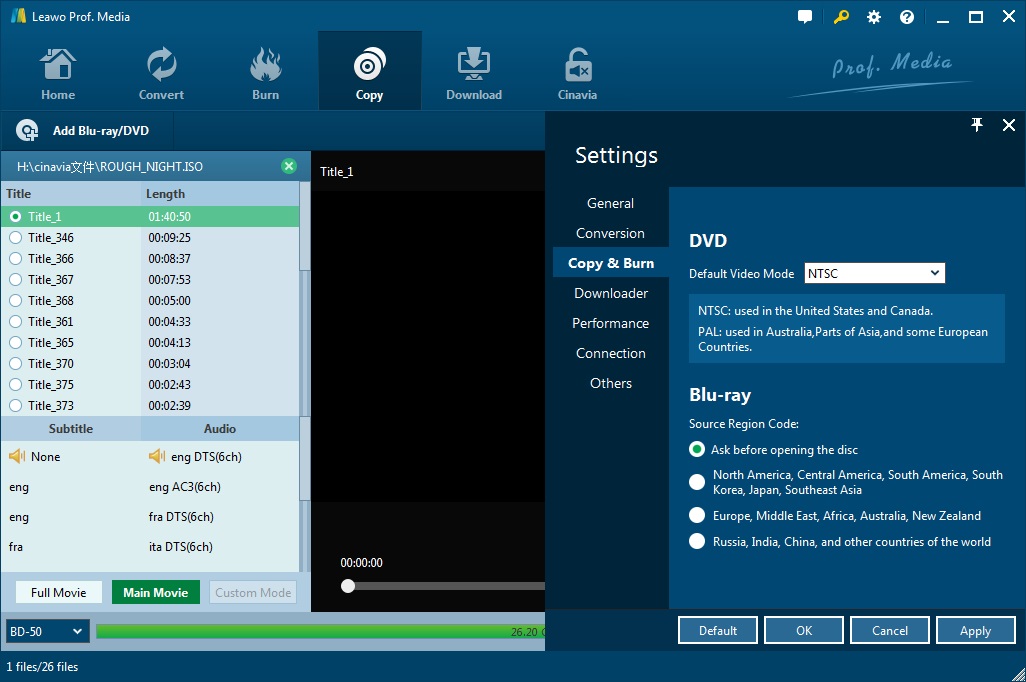Open the Download module

point(473,70)
